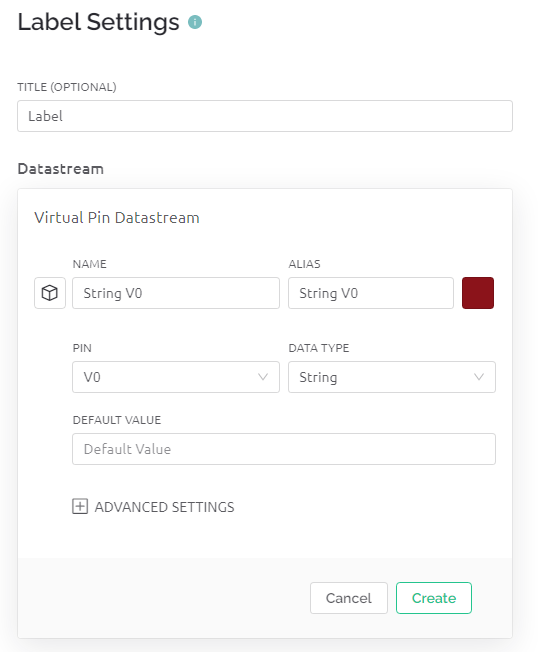
Task: Click the Cancel button
Action: tap(349, 598)
